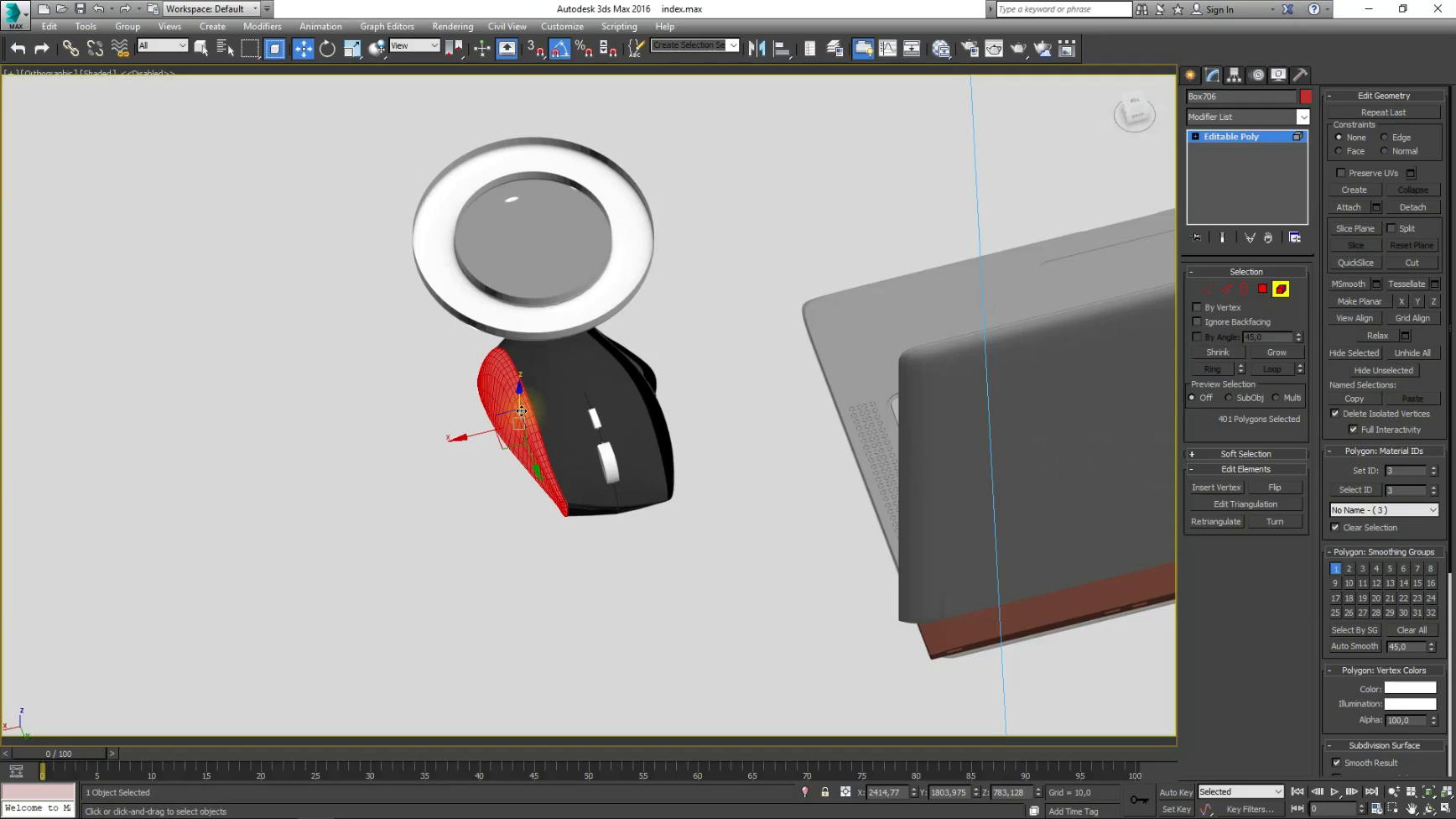Open the No Name - (3) material dropdown
The height and width of the screenshot is (819, 1456).
pos(1384,510)
